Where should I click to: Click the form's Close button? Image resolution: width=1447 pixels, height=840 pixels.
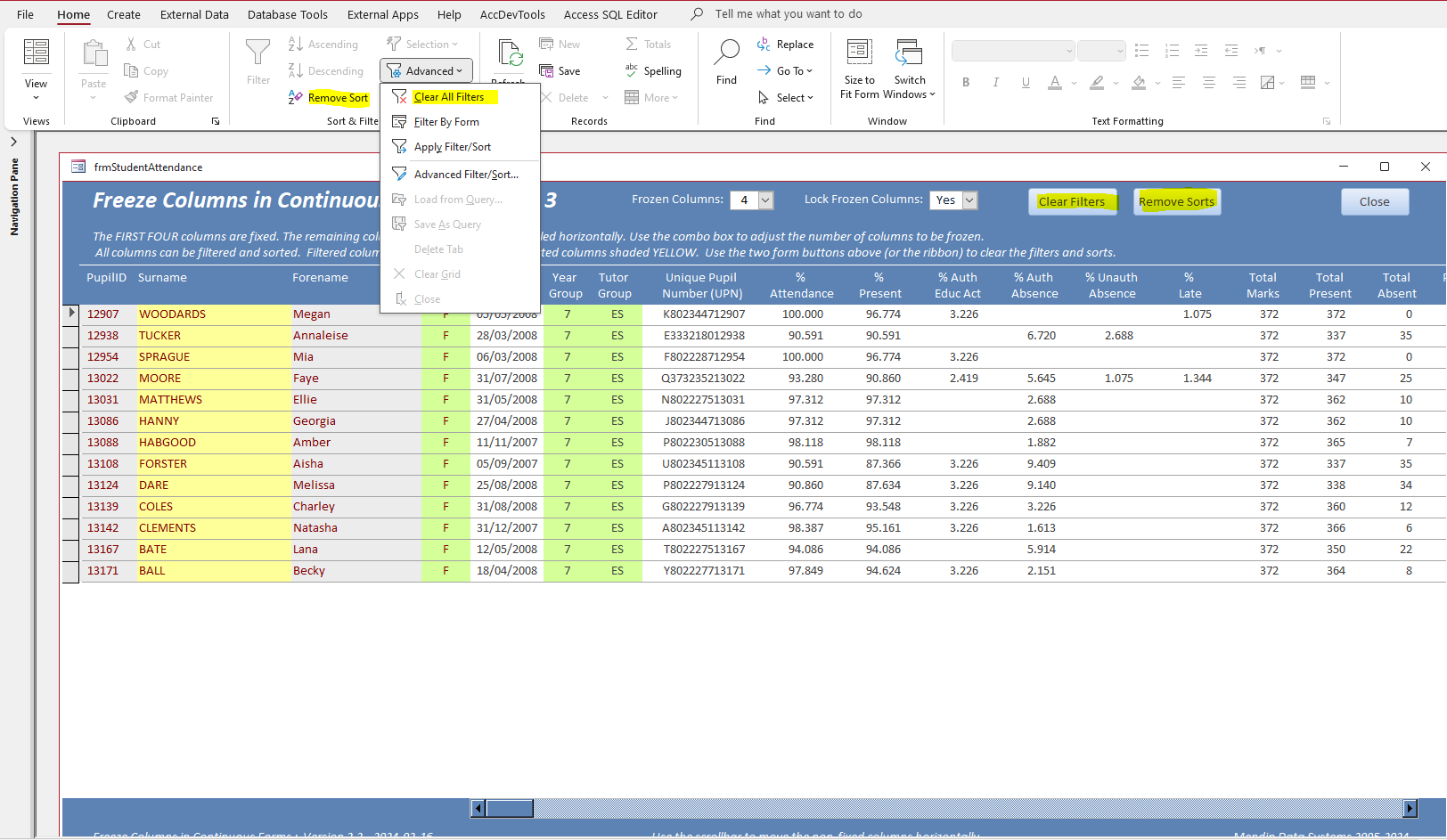[x=1374, y=201]
